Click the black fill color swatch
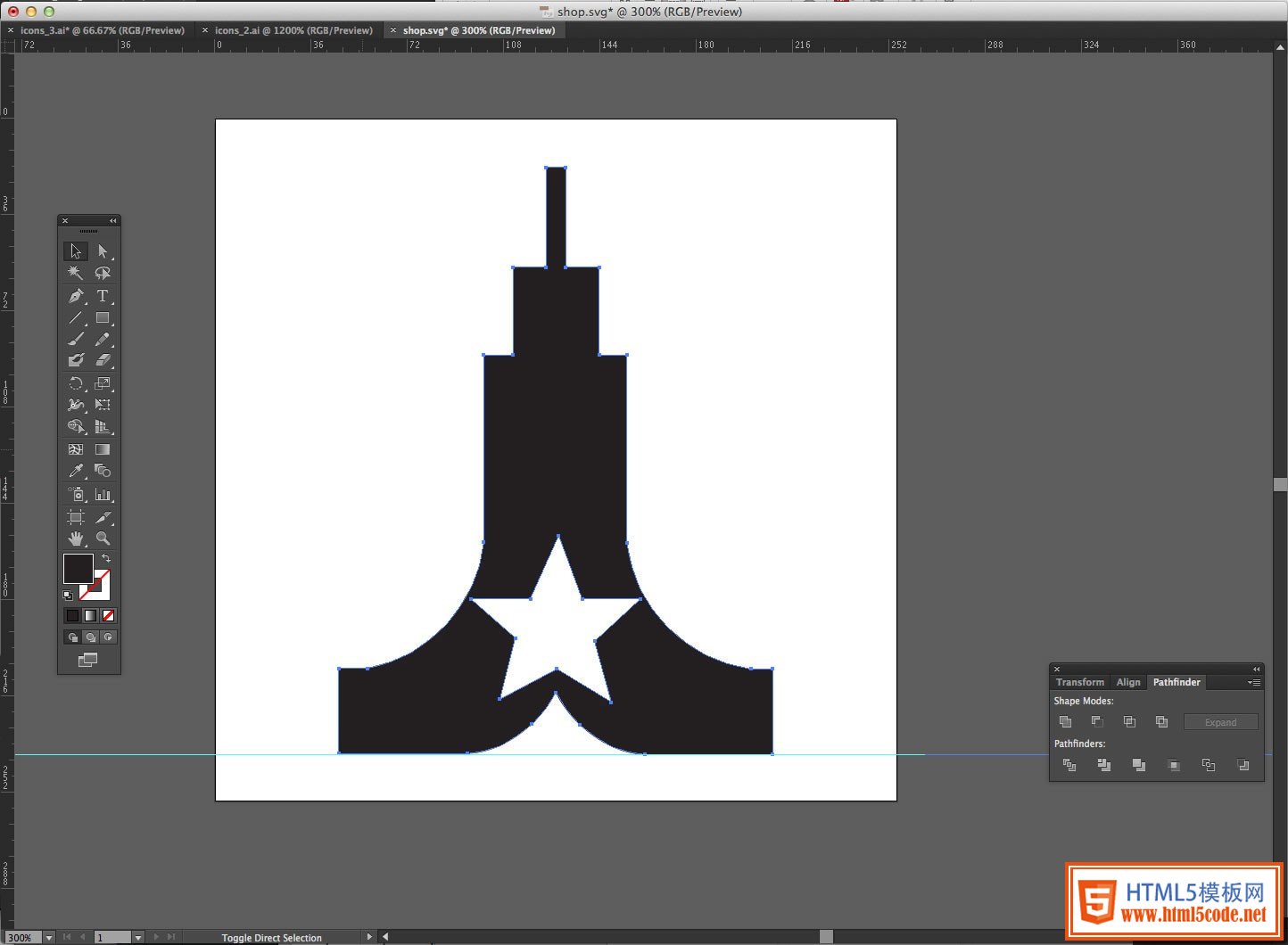1288x945 pixels. (78, 569)
